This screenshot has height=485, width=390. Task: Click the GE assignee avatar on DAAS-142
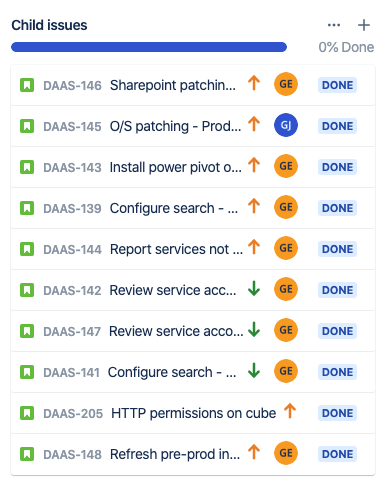pos(286,289)
